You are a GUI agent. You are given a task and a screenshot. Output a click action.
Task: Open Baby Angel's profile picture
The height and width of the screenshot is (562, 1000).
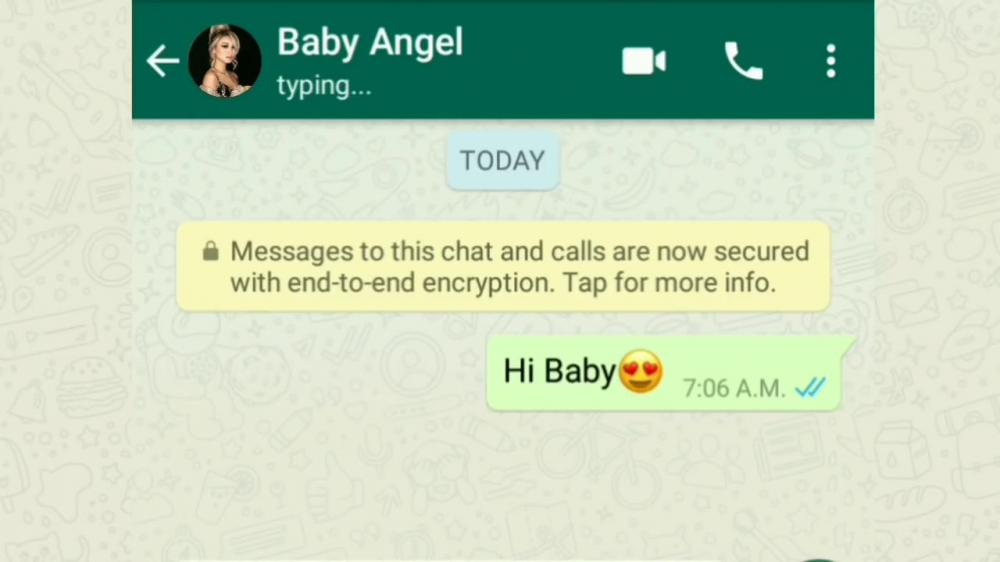[x=224, y=61]
